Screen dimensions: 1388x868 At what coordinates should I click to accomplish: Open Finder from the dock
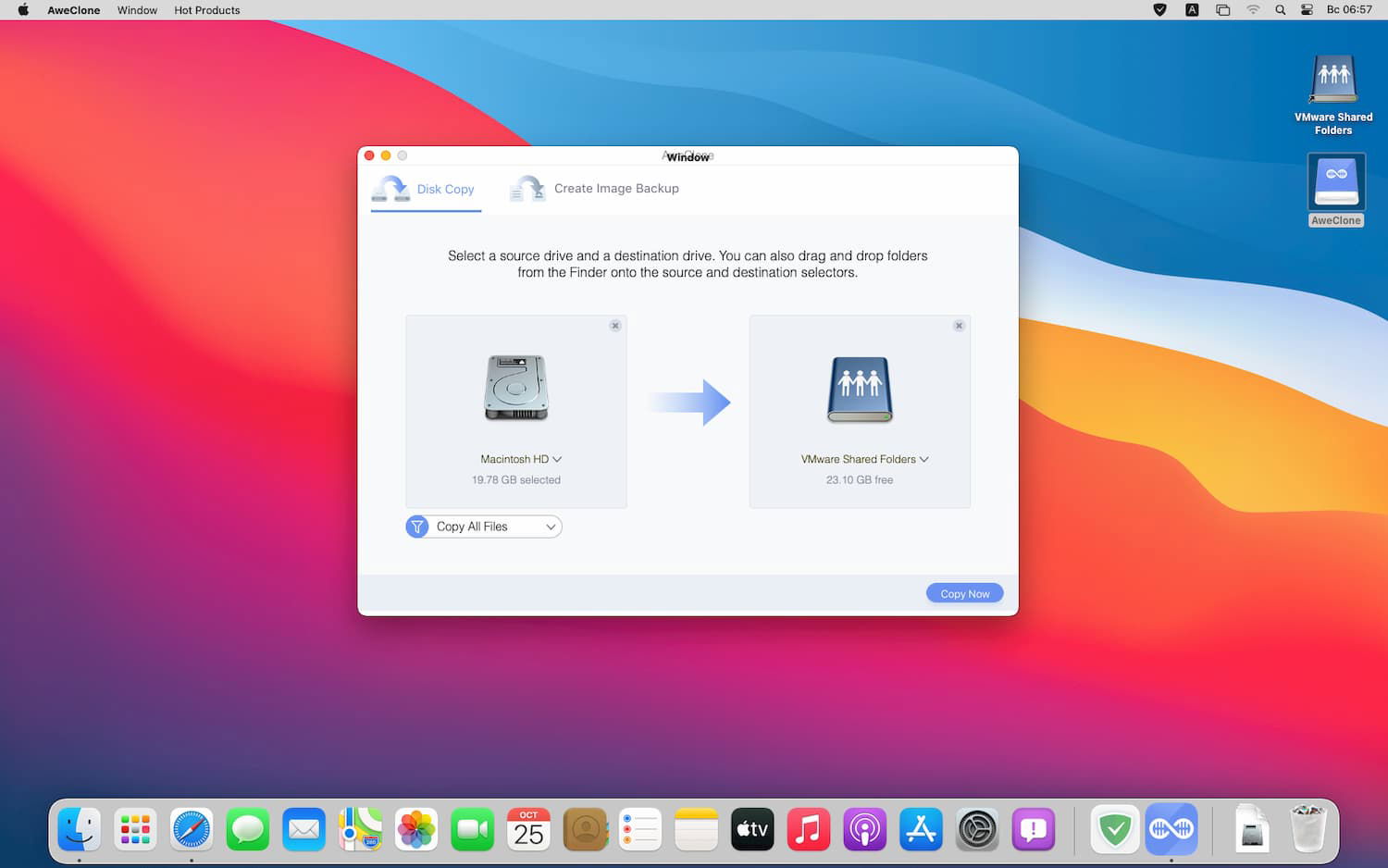pos(80,829)
